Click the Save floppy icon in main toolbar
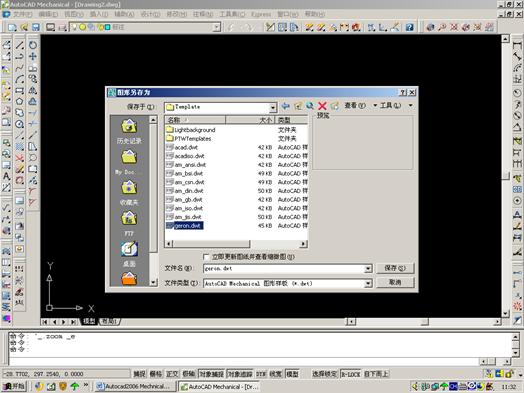524x393 pixels. click(35, 27)
